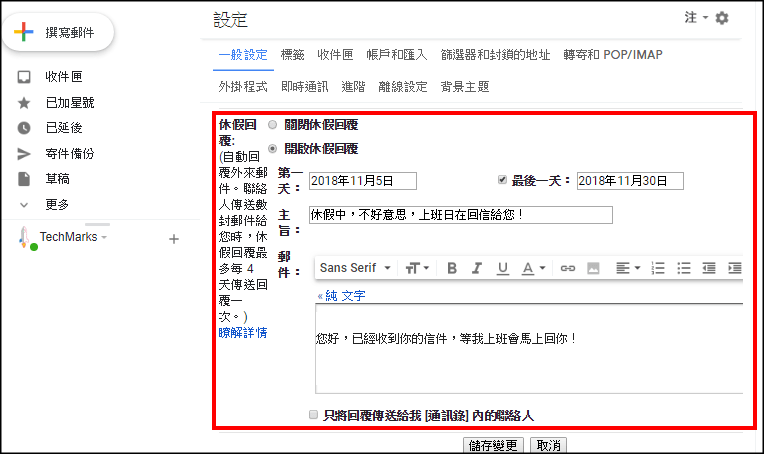
Task: Open the settings gear menu
Action: click(722, 18)
